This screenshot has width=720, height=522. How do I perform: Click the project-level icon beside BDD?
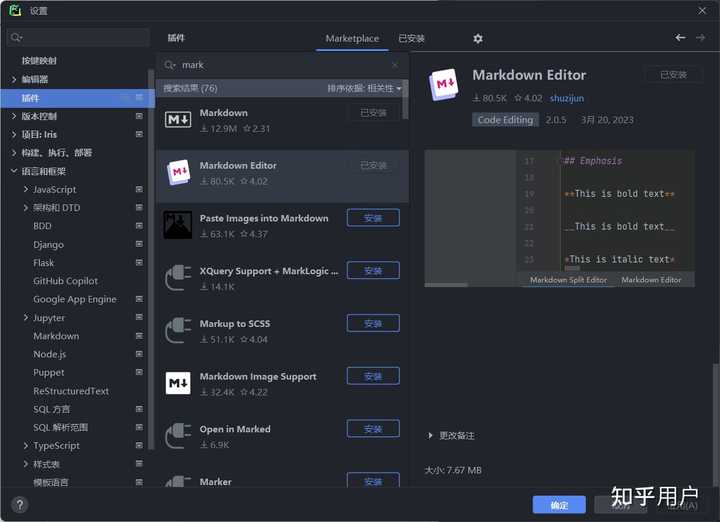[x=139, y=226]
